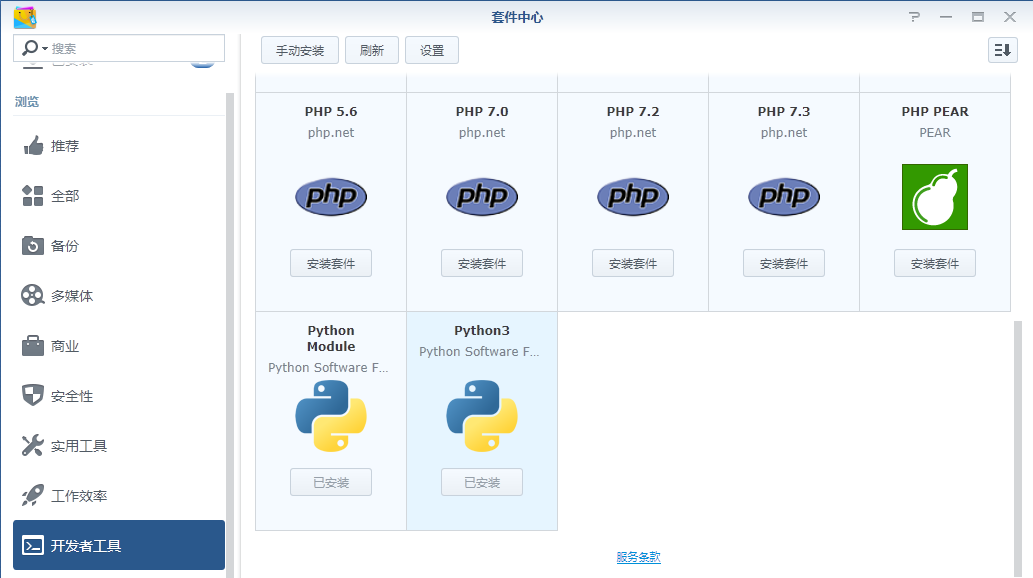Open the Python Module package logo

331,416
